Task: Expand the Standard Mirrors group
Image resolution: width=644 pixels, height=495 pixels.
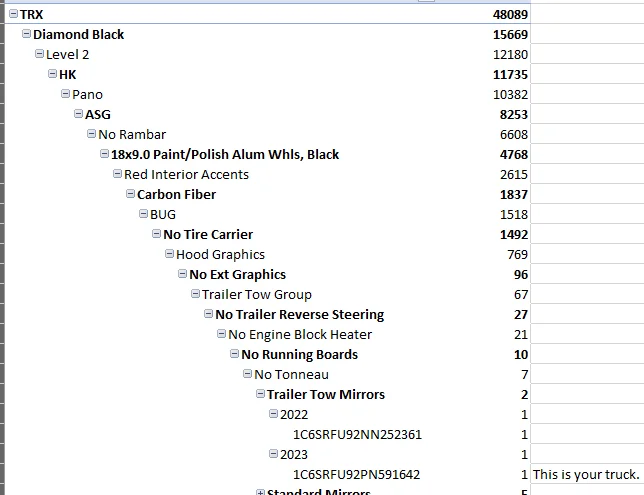Action: pyautogui.click(x=260, y=492)
